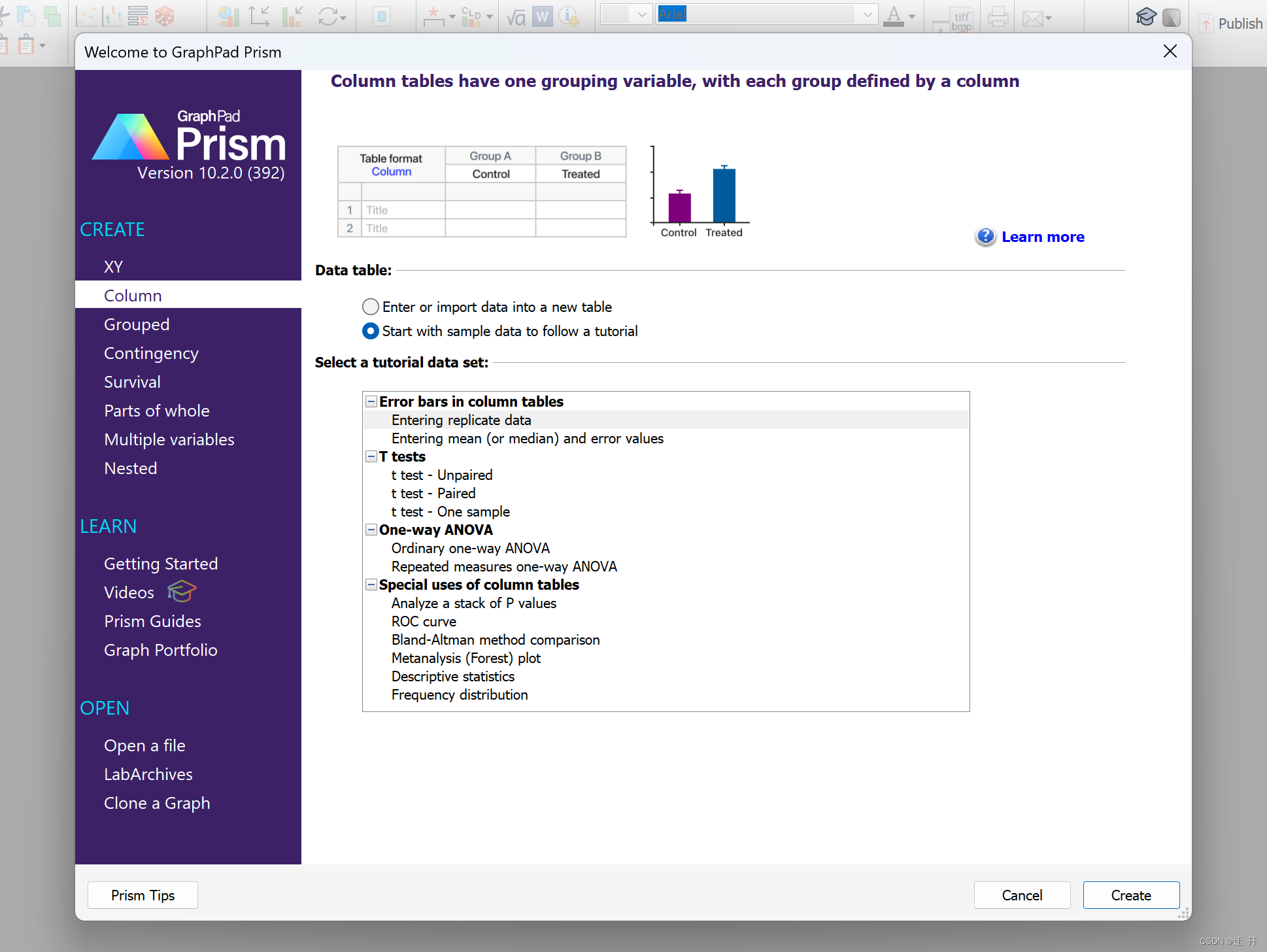Click the Publish button in toolbar
The width and height of the screenshot is (1267, 952).
(1231, 24)
